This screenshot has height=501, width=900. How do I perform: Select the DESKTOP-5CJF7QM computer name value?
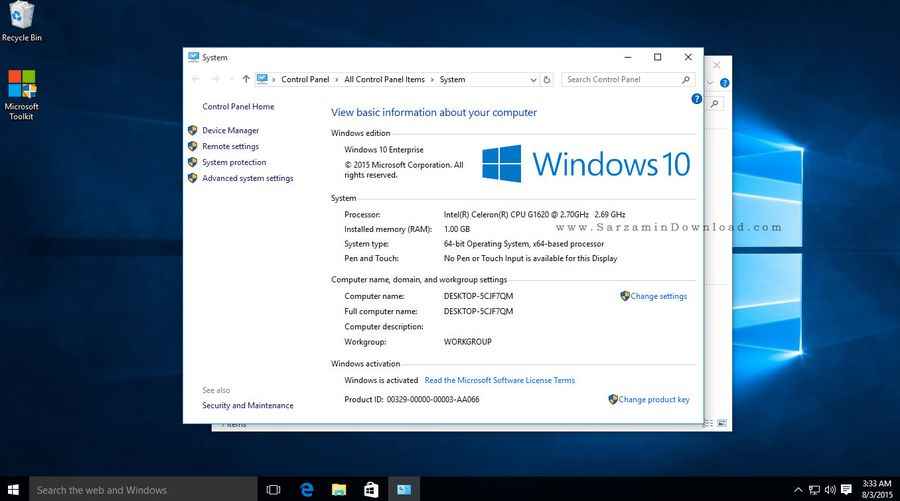[478, 296]
